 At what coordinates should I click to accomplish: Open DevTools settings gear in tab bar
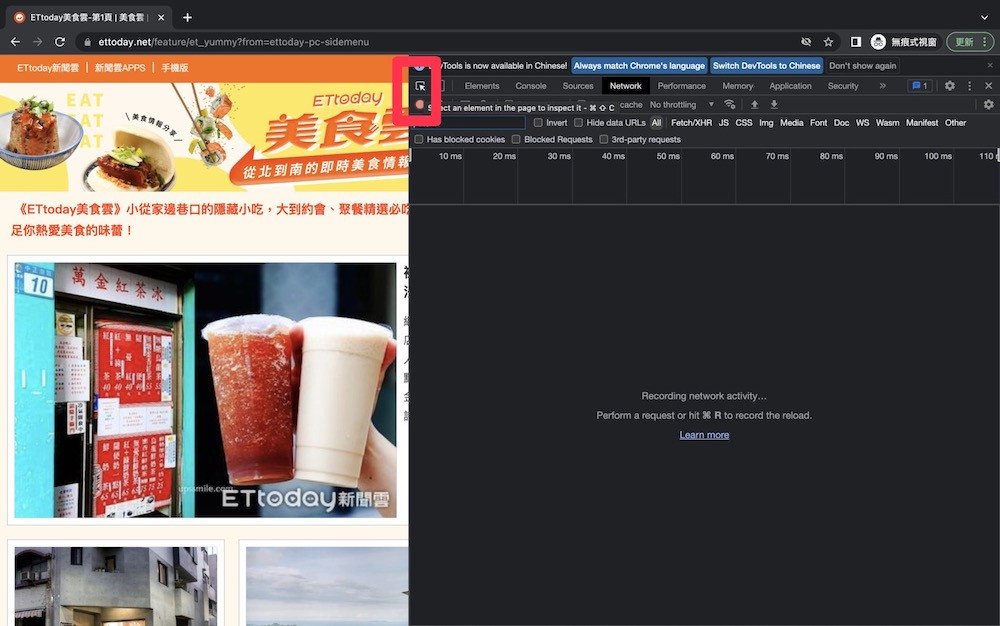pyautogui.click(x=950, y=85)
